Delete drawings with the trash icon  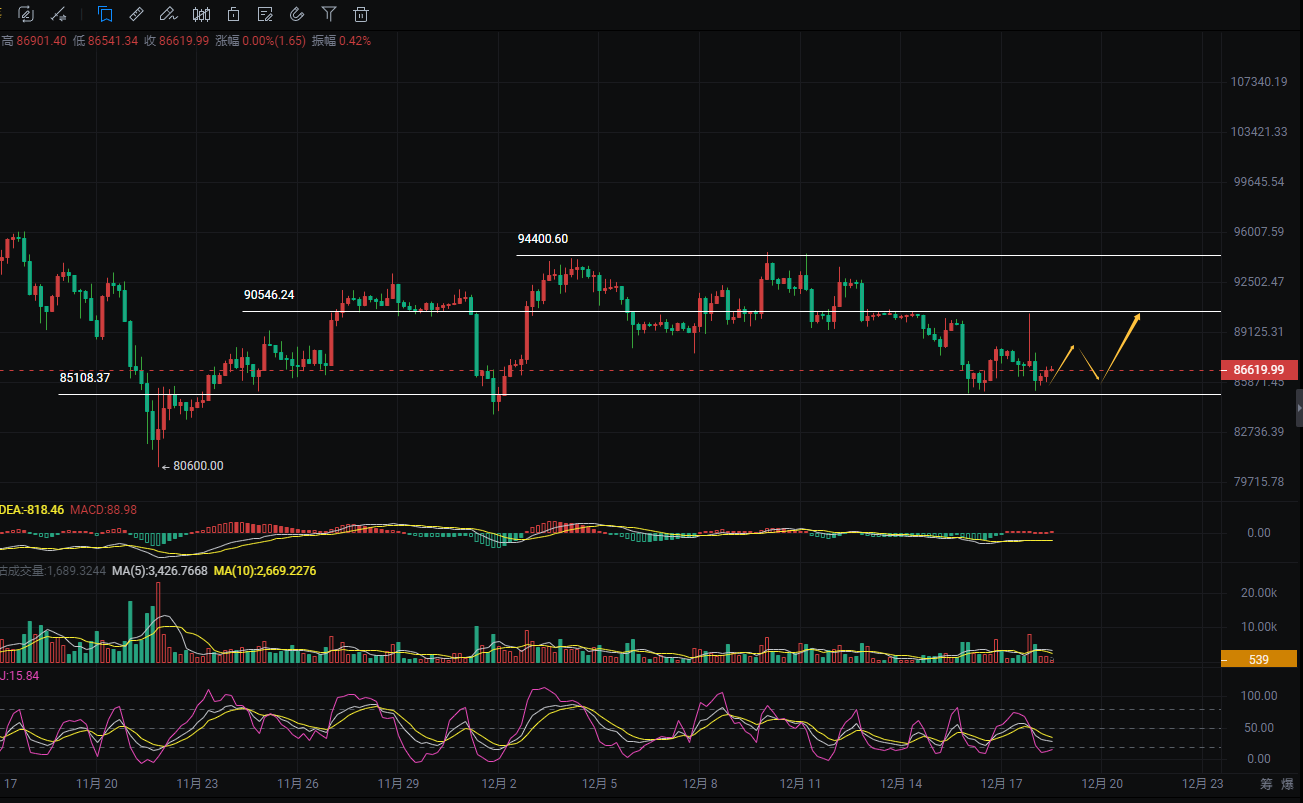point(361,14)
